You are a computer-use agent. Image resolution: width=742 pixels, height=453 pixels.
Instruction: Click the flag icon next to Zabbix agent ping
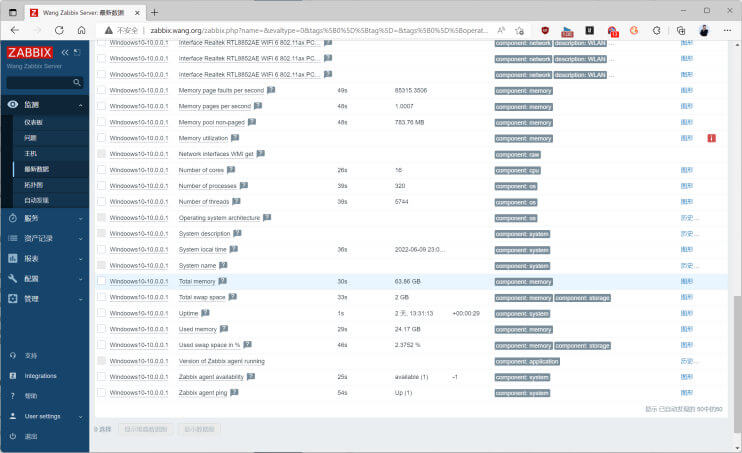pyautogui.click(x=234, y=392)
